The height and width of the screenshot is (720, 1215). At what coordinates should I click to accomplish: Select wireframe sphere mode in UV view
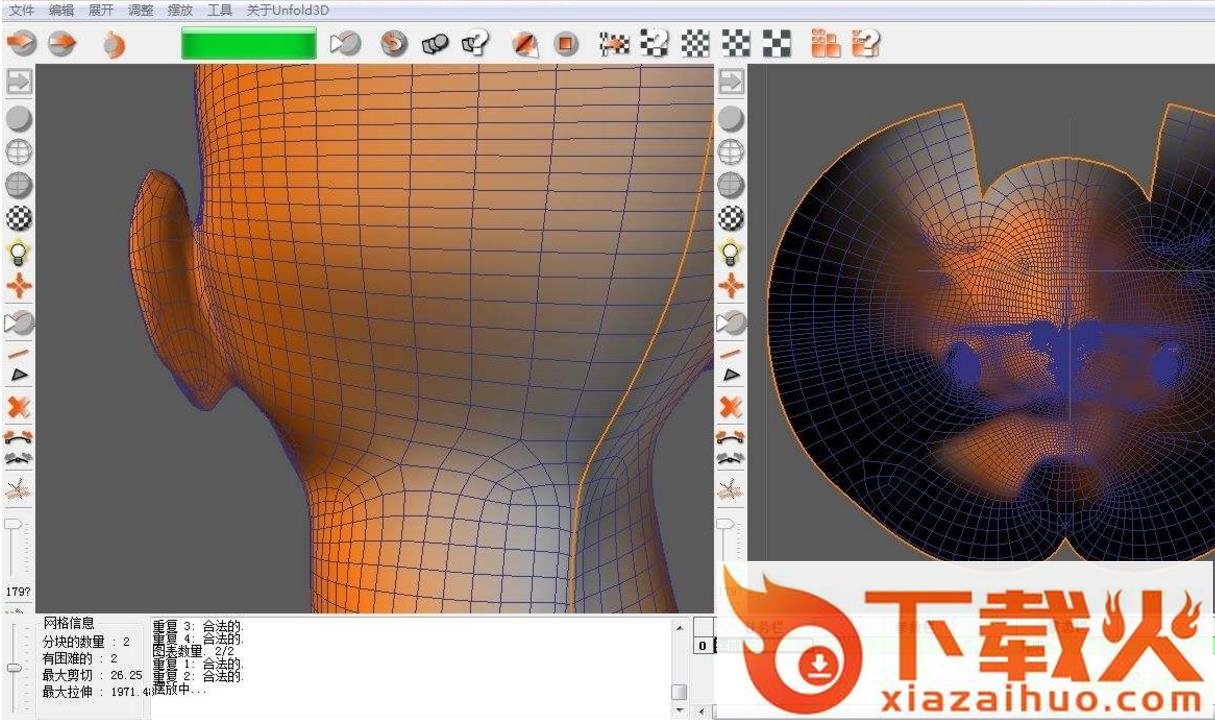pos(732,152)
